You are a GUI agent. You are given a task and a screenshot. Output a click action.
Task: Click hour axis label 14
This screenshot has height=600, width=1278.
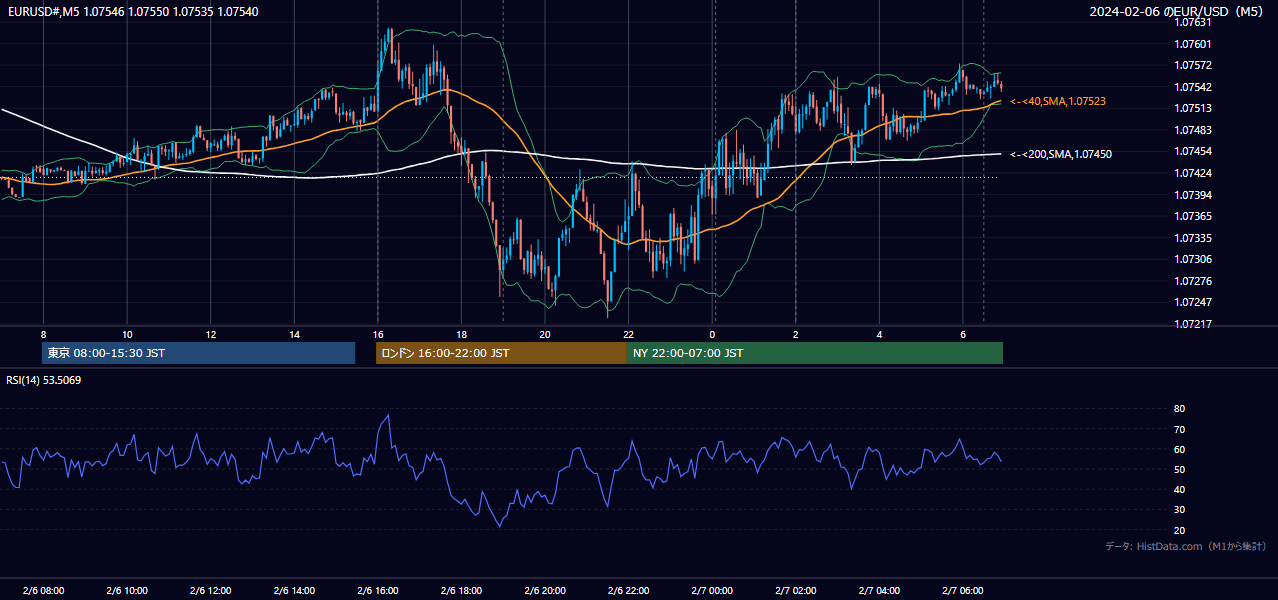(294, 334)
